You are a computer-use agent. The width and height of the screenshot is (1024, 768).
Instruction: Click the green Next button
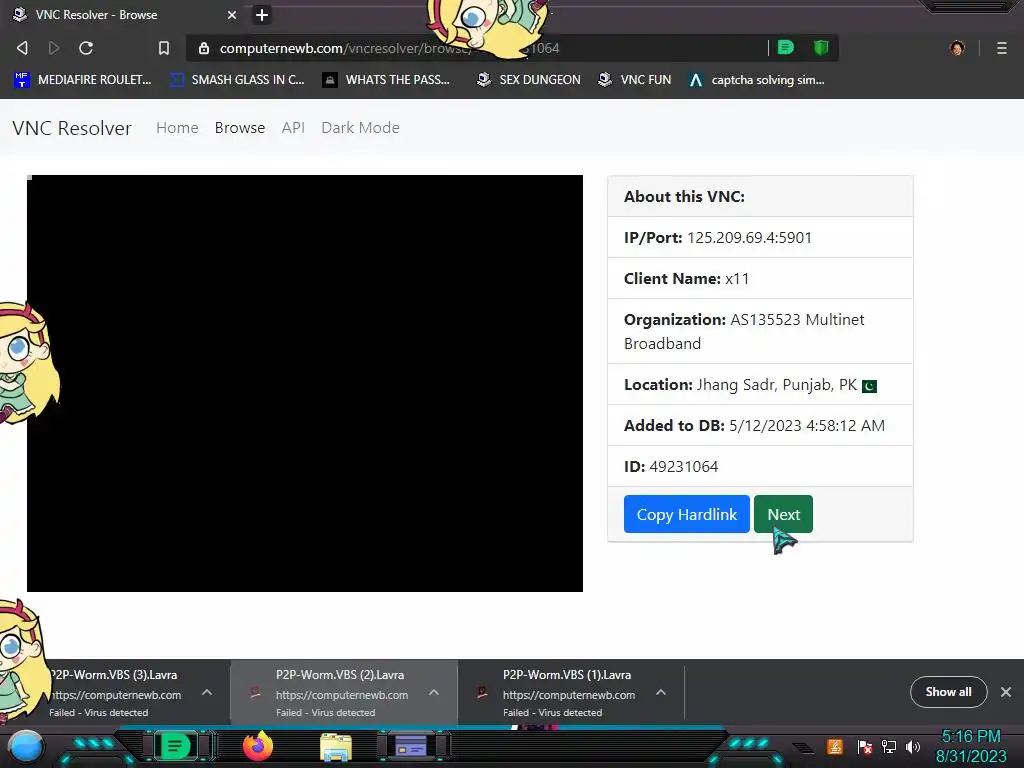tap(783, 514)
